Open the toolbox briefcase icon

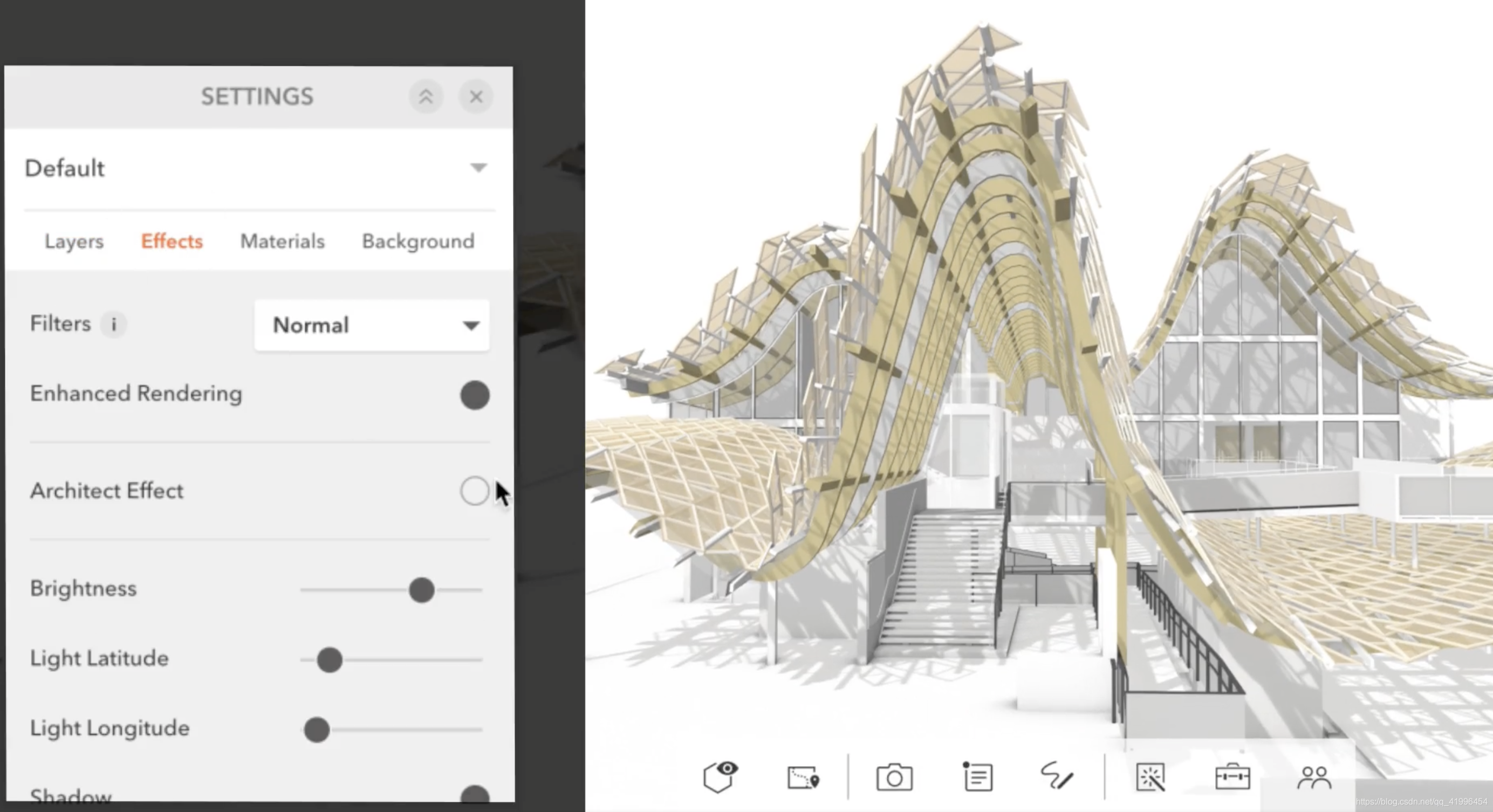click(x=1232, y=777)
